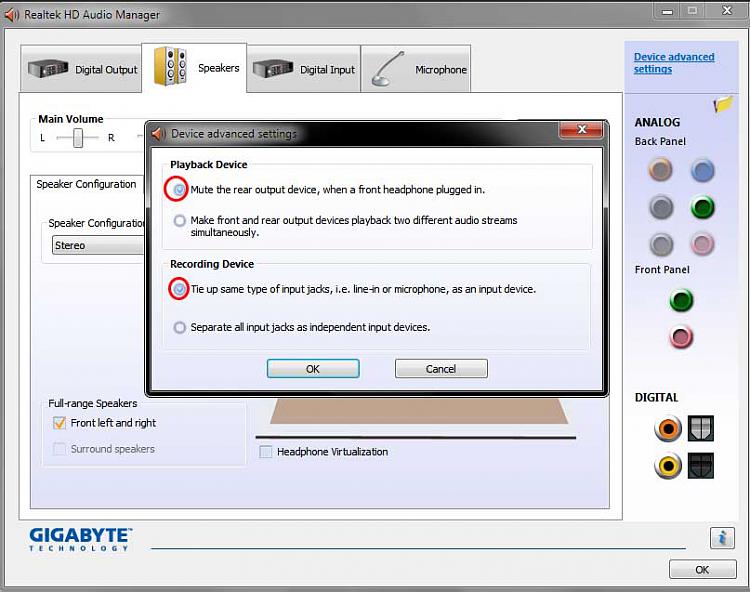The image size is (750, 592).
Task: Click the pink front panel jack
Action: (681, 337)
